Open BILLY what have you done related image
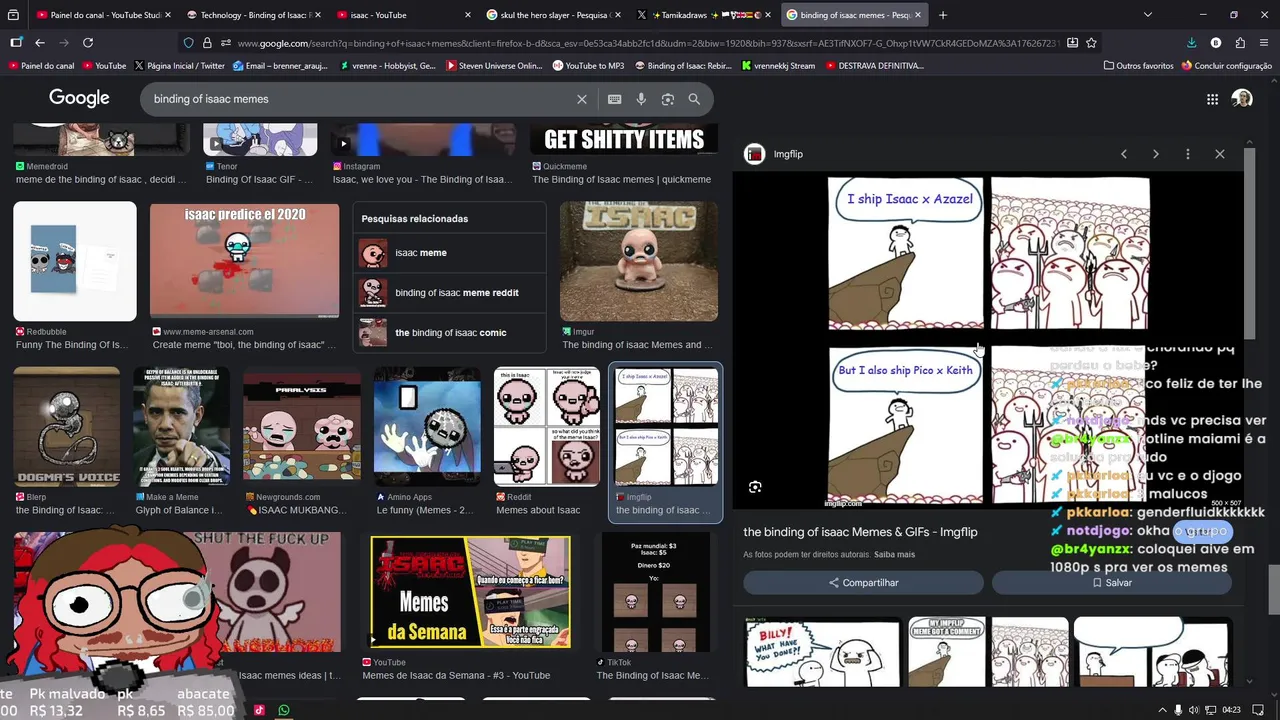Image resolution: width=1280 pixels, height=720 pixels. coord(822,652)
